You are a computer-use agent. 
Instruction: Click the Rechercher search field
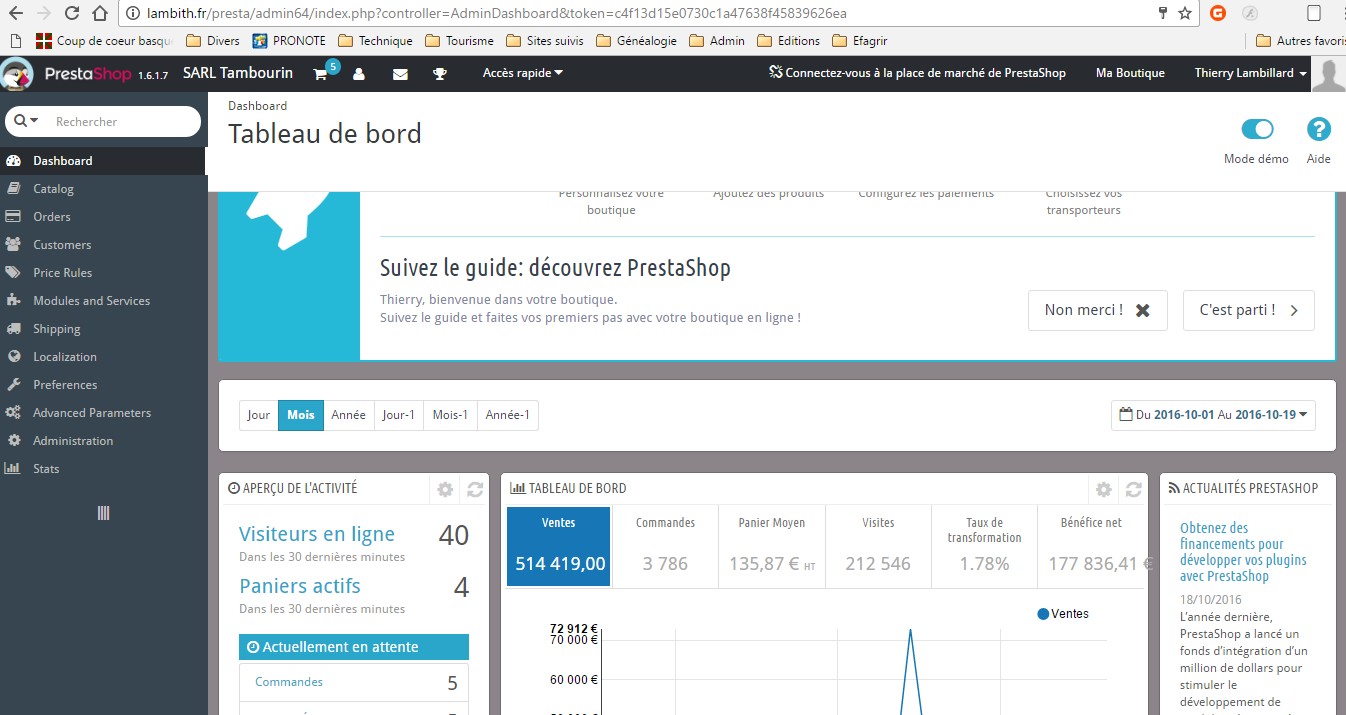tap(124, 121)
